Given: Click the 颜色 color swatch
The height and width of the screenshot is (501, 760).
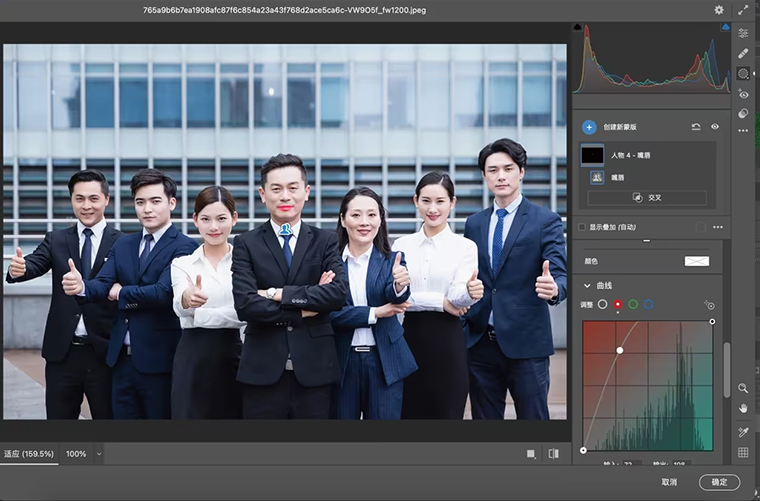Looking at the screenshot, I should [x=696, y=261].
